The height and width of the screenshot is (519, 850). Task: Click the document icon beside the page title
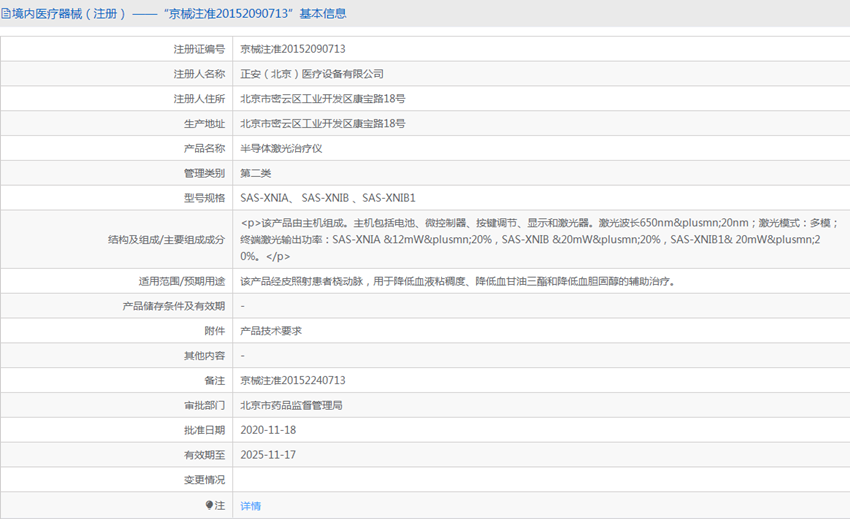click(x=5, y=14)
